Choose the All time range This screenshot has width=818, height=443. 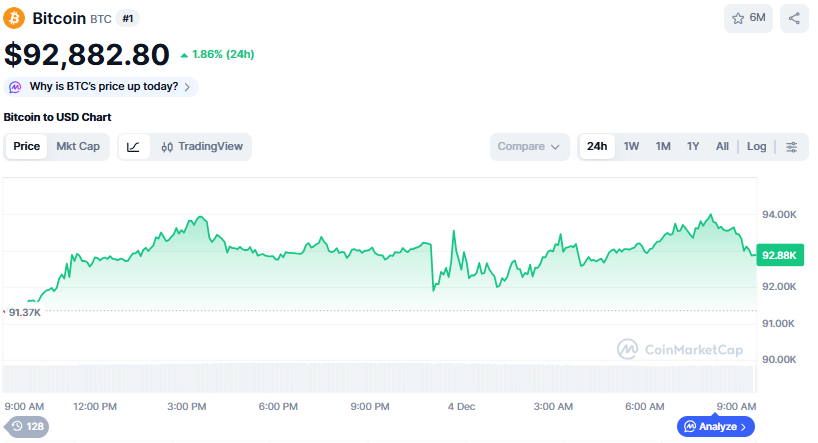click(722, 147)
